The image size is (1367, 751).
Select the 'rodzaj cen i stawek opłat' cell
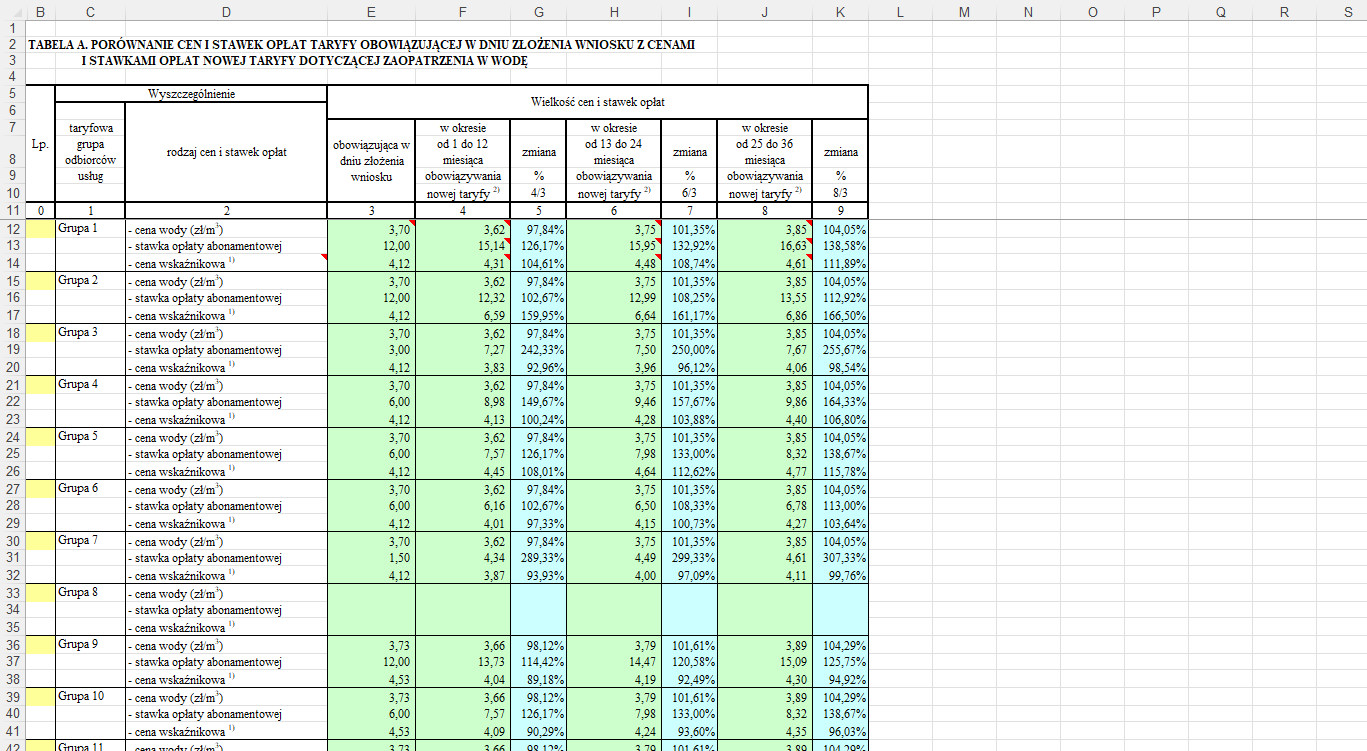coord(226,153)
